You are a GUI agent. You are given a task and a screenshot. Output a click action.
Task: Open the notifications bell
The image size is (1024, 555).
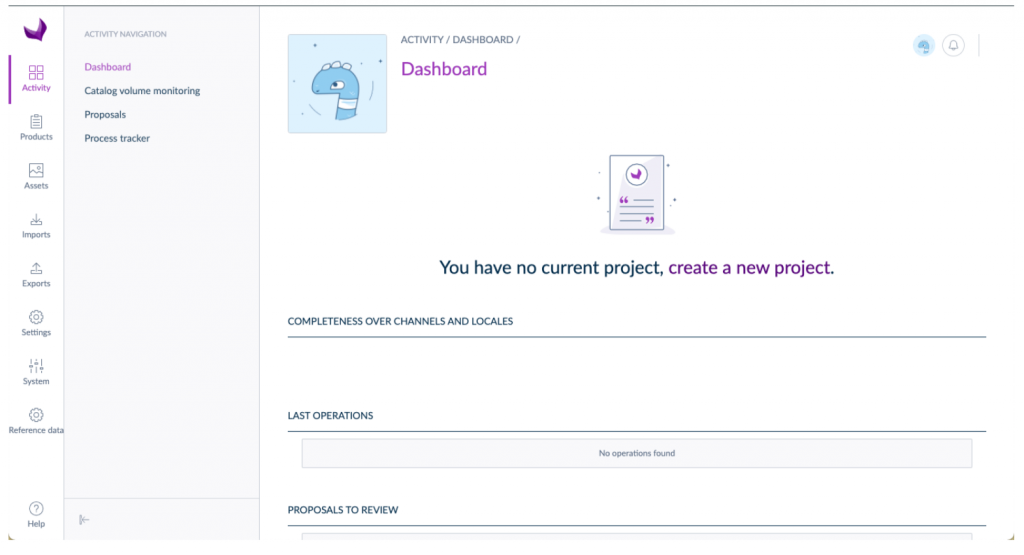[953, 46]
